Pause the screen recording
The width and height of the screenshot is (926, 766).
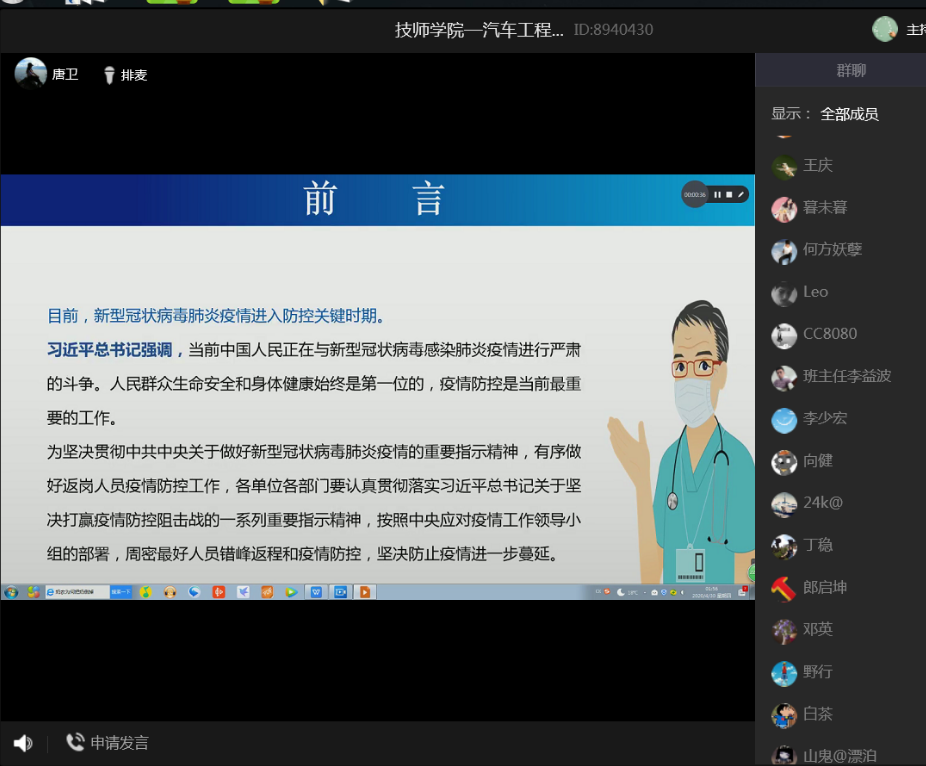[717, 194]
